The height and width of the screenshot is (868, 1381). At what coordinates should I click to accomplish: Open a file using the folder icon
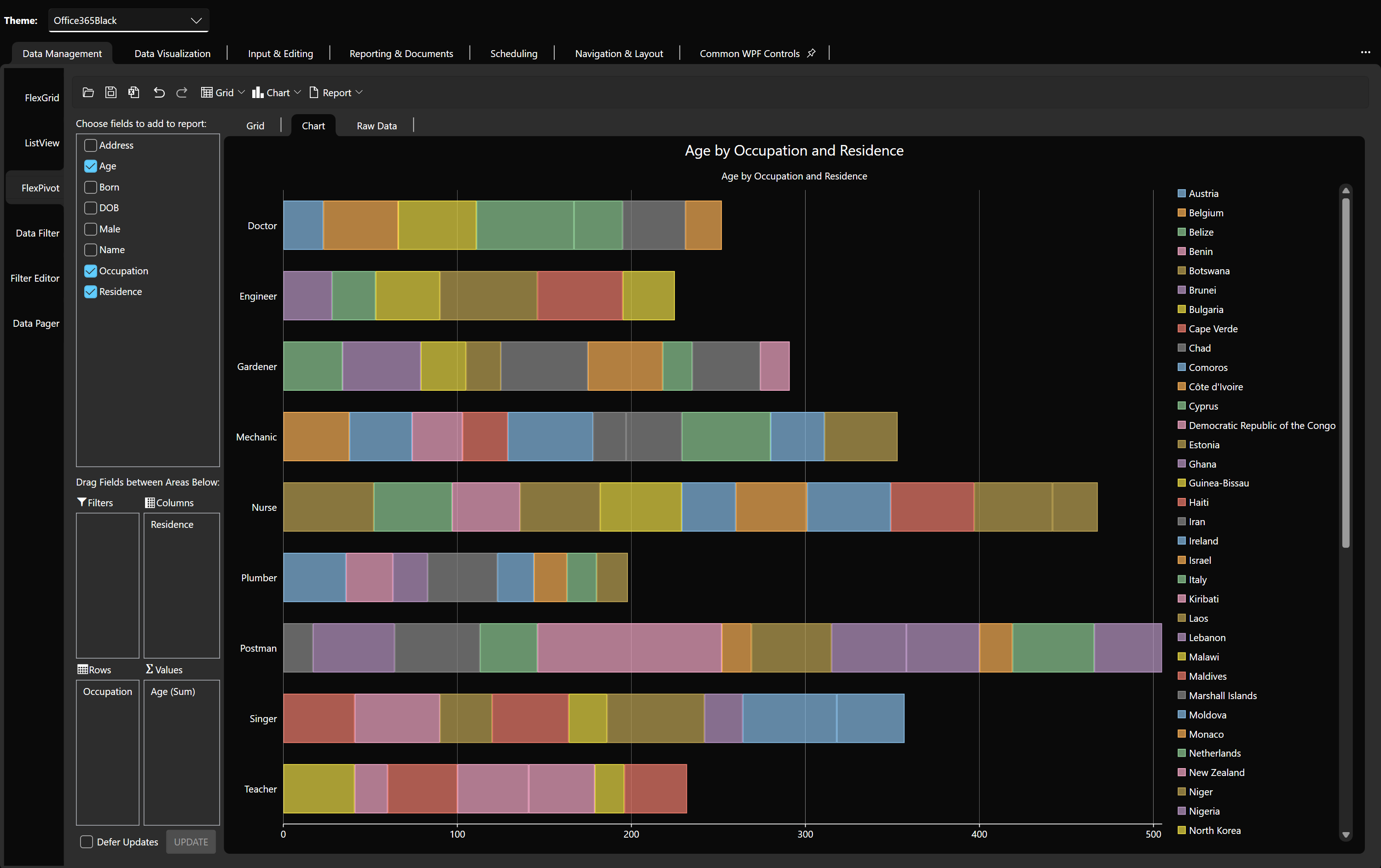coord(88,93)
